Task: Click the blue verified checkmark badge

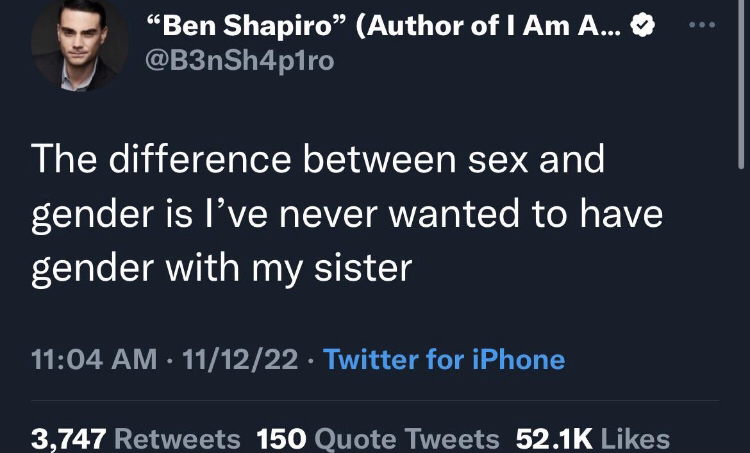Action: pyautogui.click(x=646, y=29)
